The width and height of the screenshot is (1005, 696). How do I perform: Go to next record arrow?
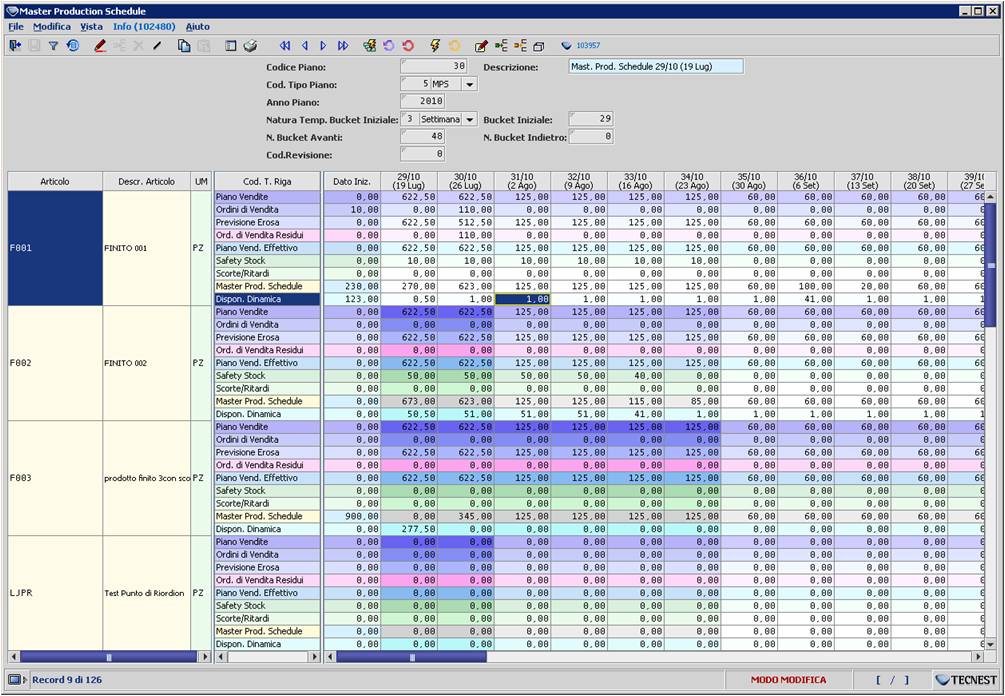coord(324,46)
